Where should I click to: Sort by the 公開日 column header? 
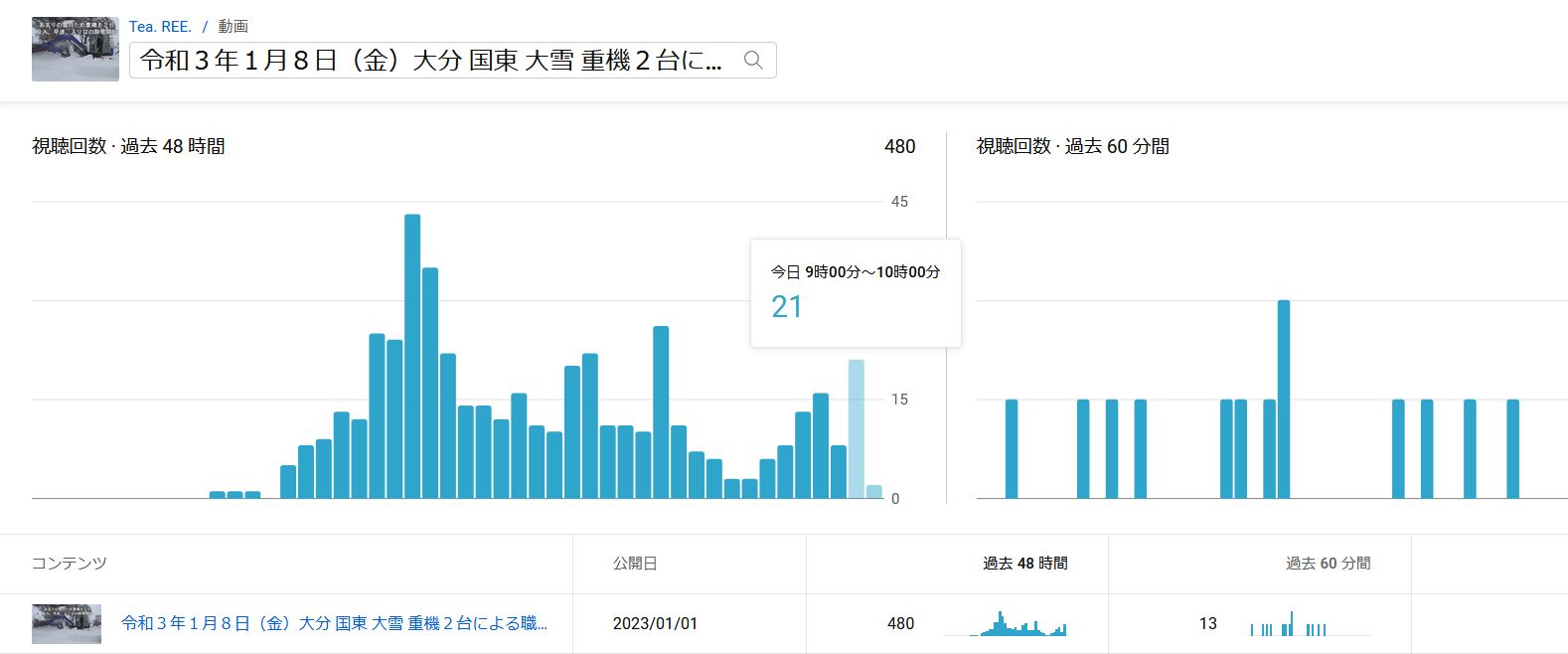635,564
